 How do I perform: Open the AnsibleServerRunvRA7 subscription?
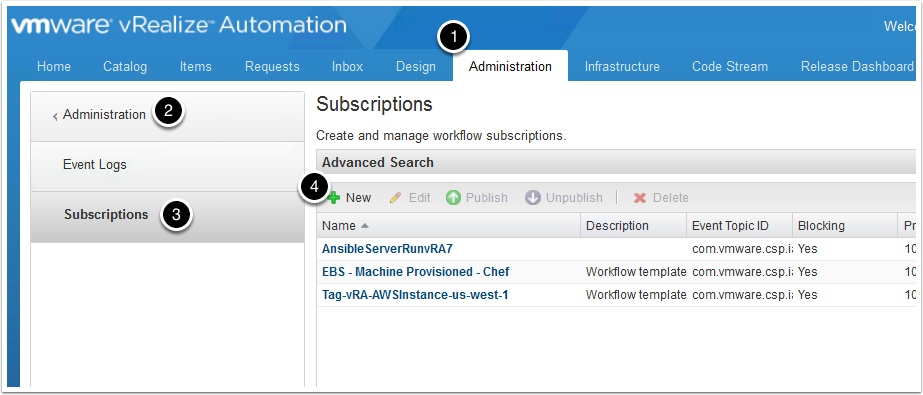(387, 249)
